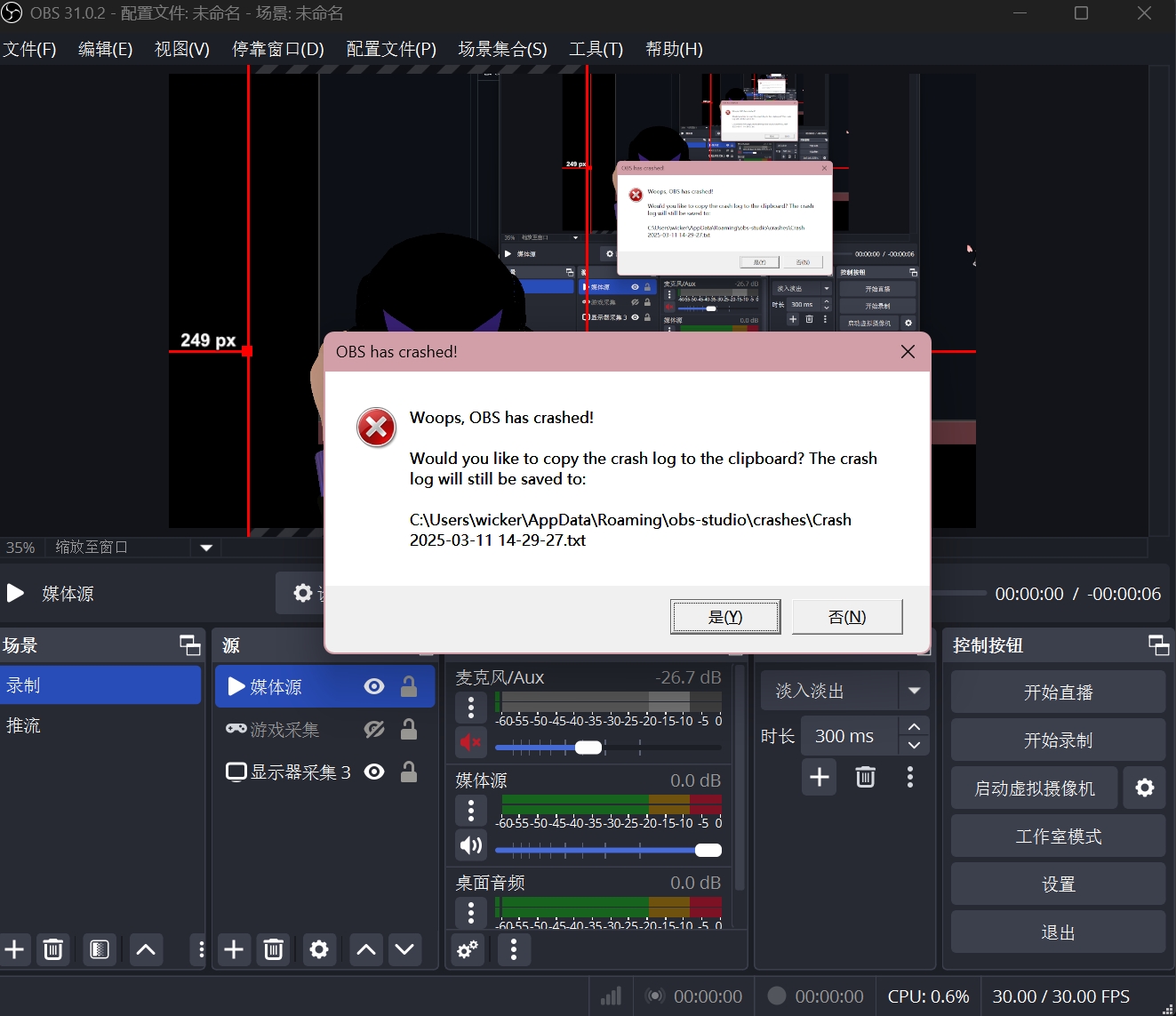The width and height of the screenshot is (1176, 1016).
Task: Close the OBS has crashed dialog
Action: point(908,352)
